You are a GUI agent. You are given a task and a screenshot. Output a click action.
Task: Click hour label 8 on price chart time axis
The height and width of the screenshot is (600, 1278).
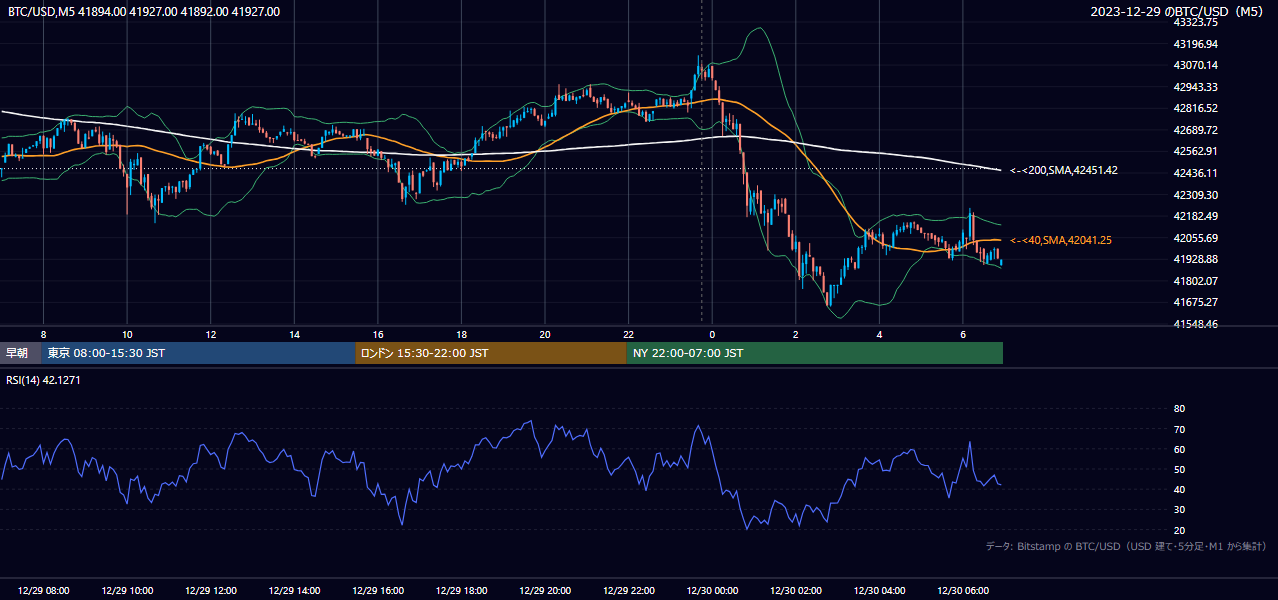43,334
